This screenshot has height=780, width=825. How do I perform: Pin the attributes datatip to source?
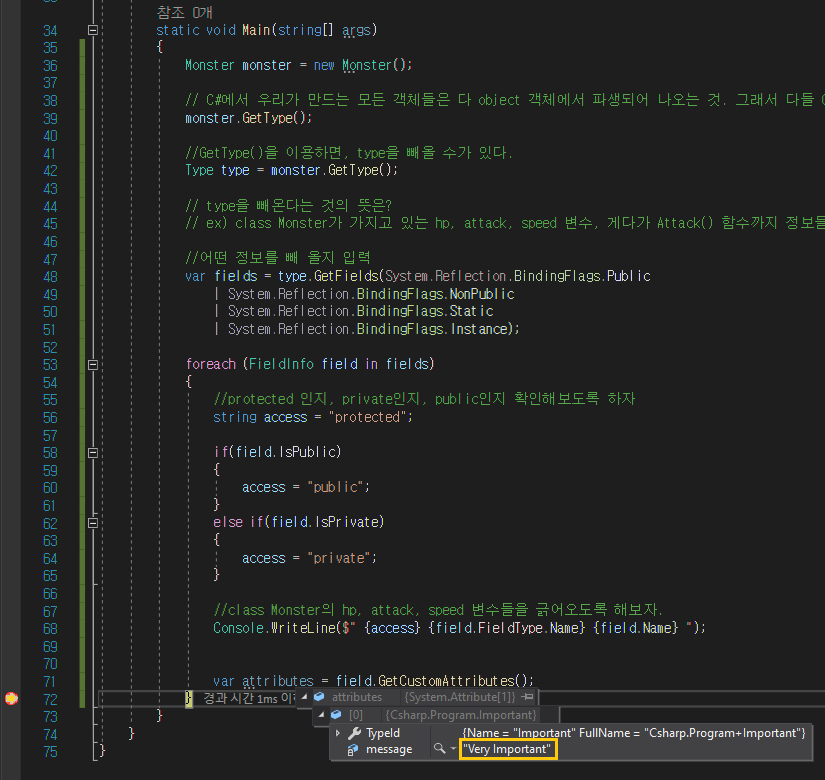pos(528,697)
